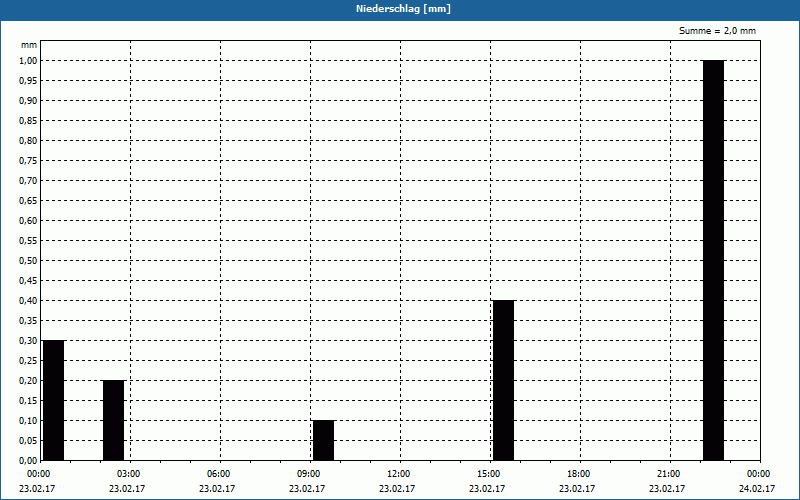800x500 pixels.
Task: Select the 0,75 y-axis value
Action: click(28, 161)
